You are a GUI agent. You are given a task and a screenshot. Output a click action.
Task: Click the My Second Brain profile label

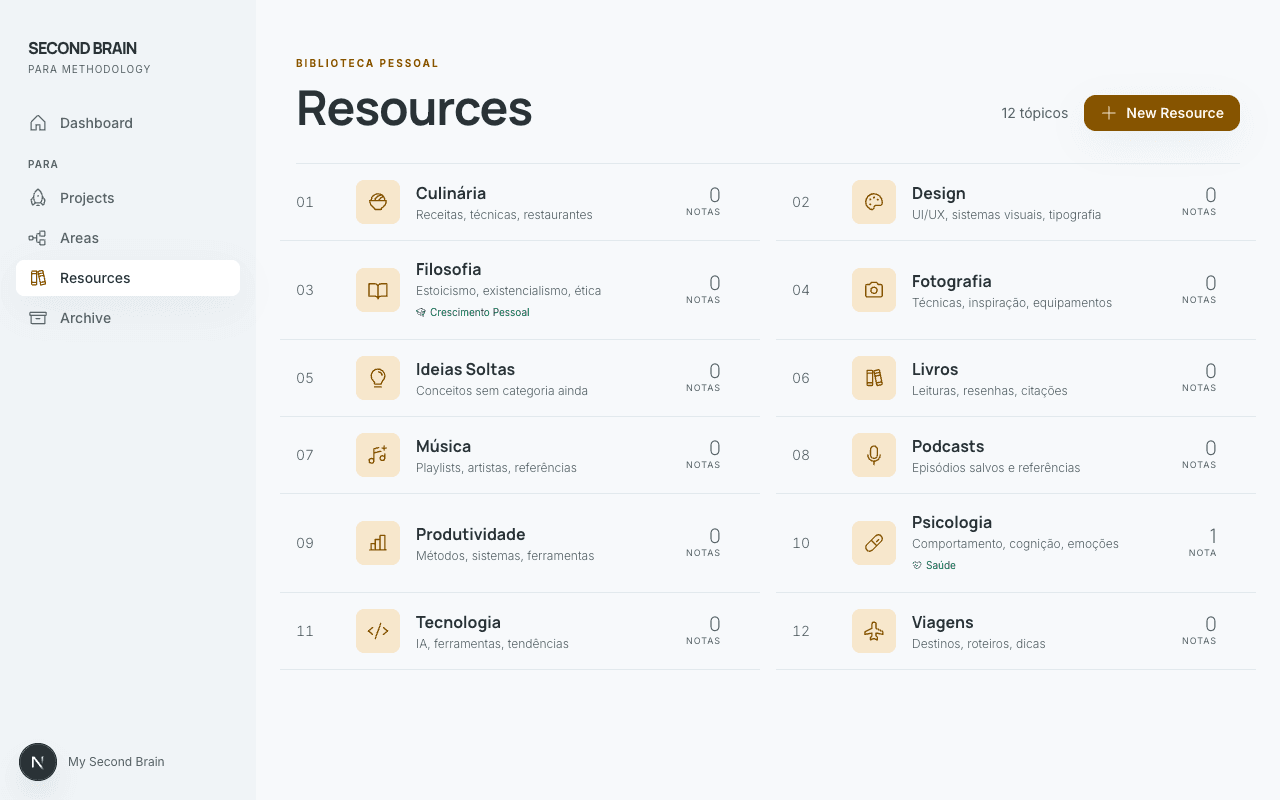(x=116, y=762)
